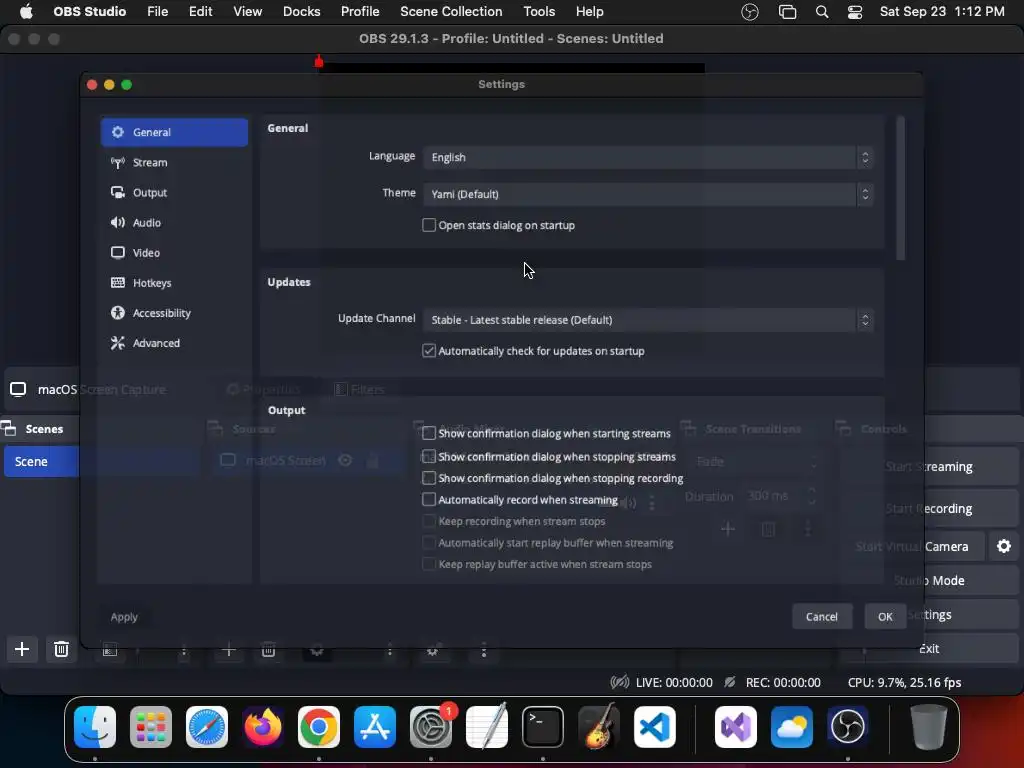
Task: Open the Apple menu
Action: click(x=26, y=12)
